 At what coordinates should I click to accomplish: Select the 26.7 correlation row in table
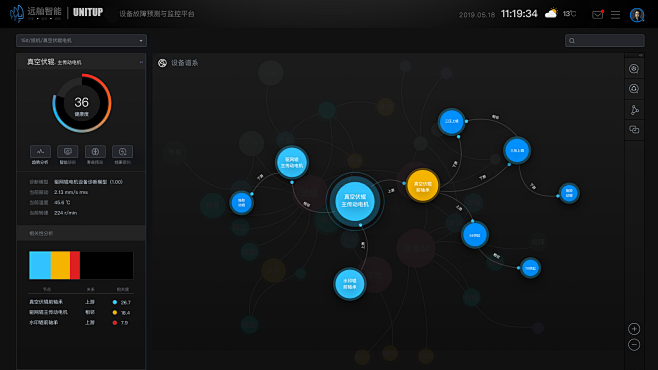coord(80,302)
